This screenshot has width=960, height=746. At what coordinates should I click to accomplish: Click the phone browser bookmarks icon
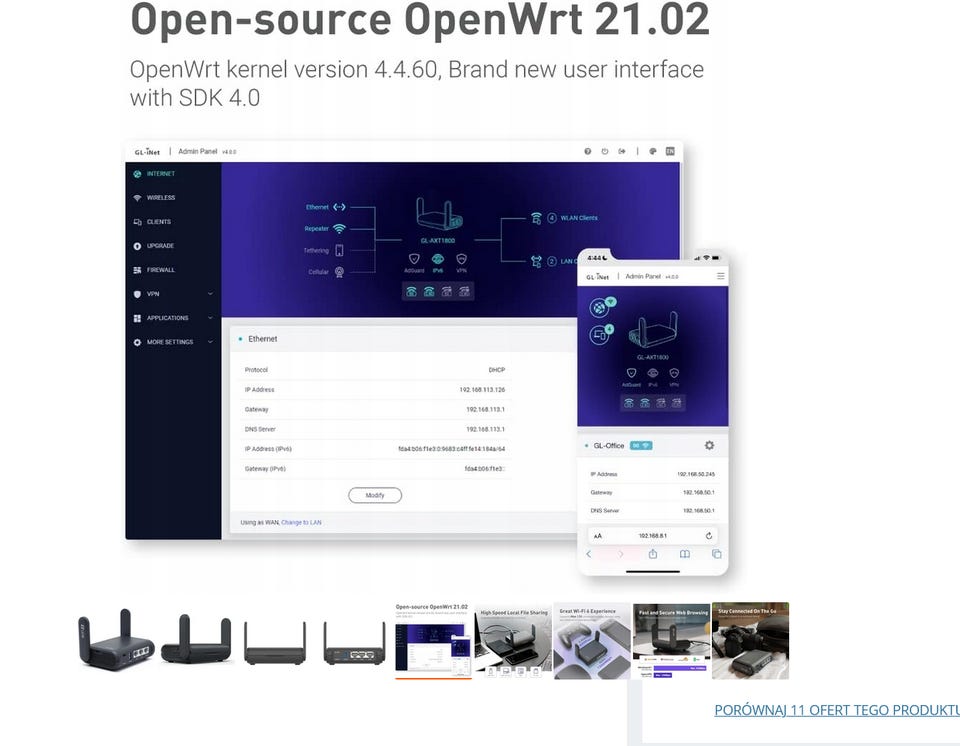click(x=684, y=554)
